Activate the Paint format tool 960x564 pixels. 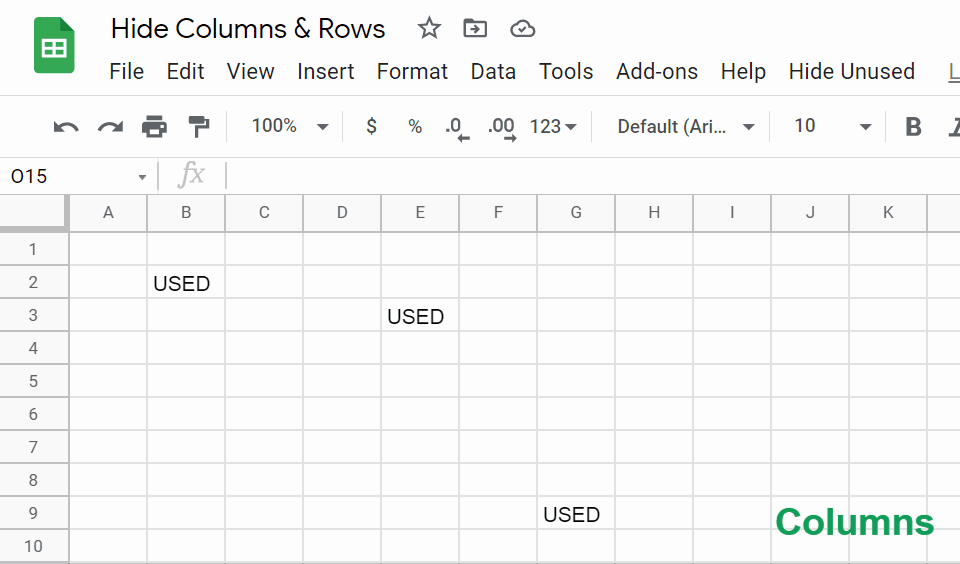198,127
